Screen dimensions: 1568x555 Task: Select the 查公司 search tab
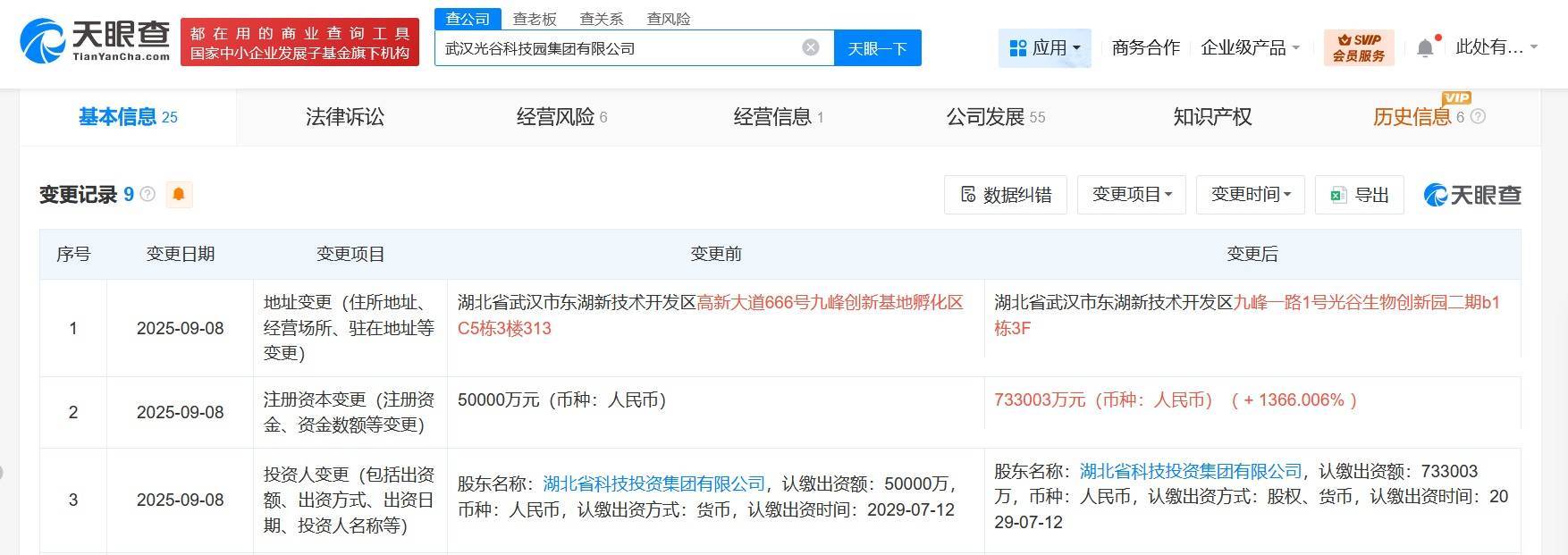[x=468, y=19]
